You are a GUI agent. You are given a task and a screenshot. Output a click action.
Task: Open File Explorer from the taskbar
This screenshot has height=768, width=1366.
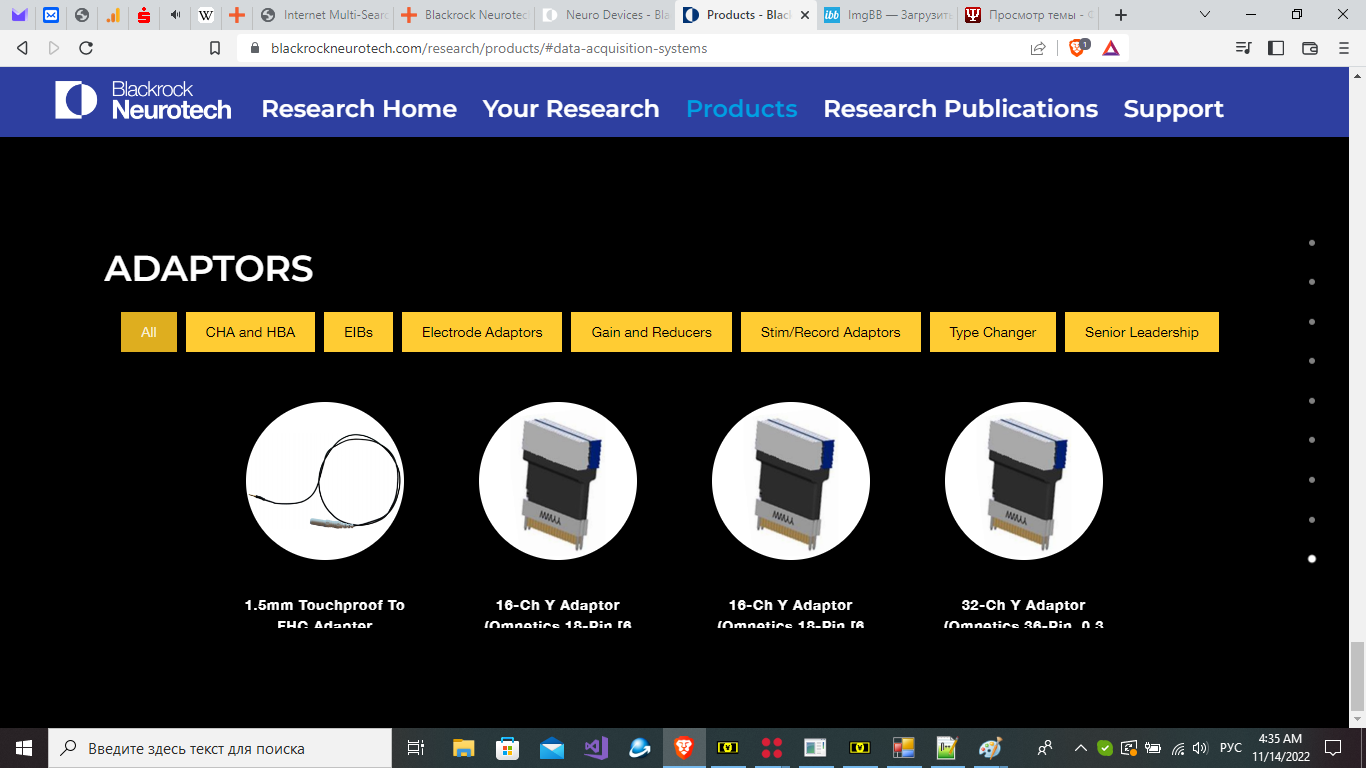463,747
